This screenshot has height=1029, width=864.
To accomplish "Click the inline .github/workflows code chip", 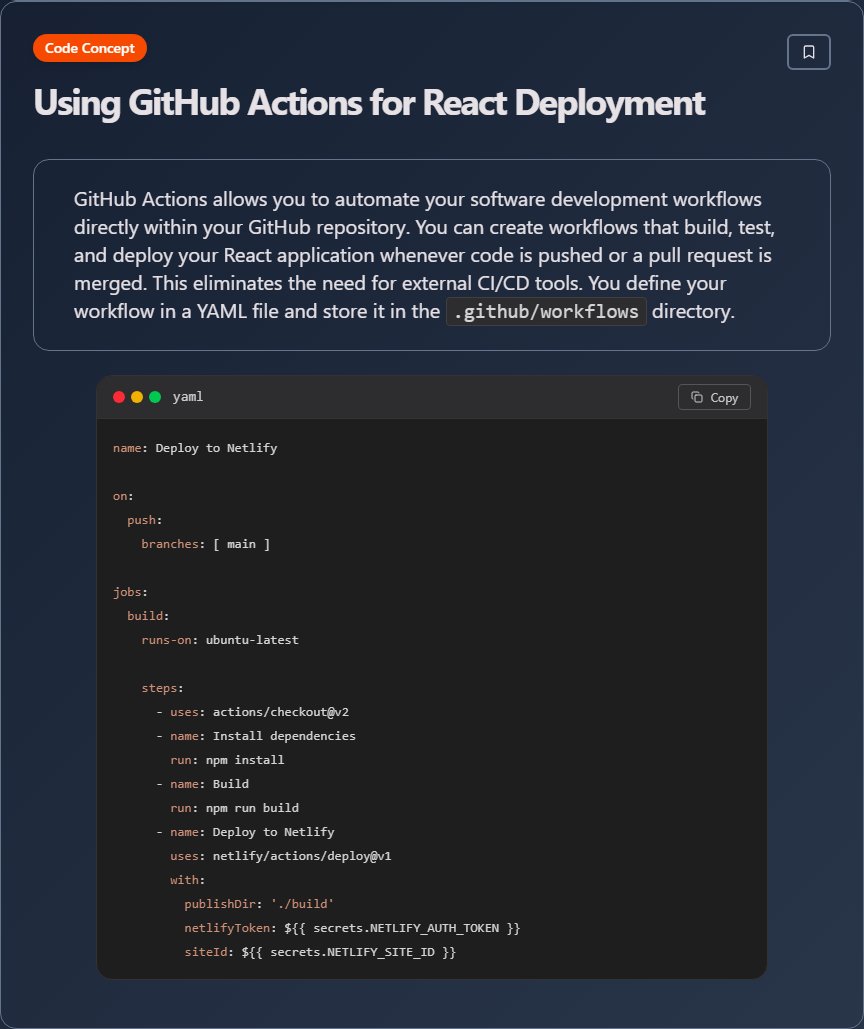I will pyautogui.click(x=546, y=311).
